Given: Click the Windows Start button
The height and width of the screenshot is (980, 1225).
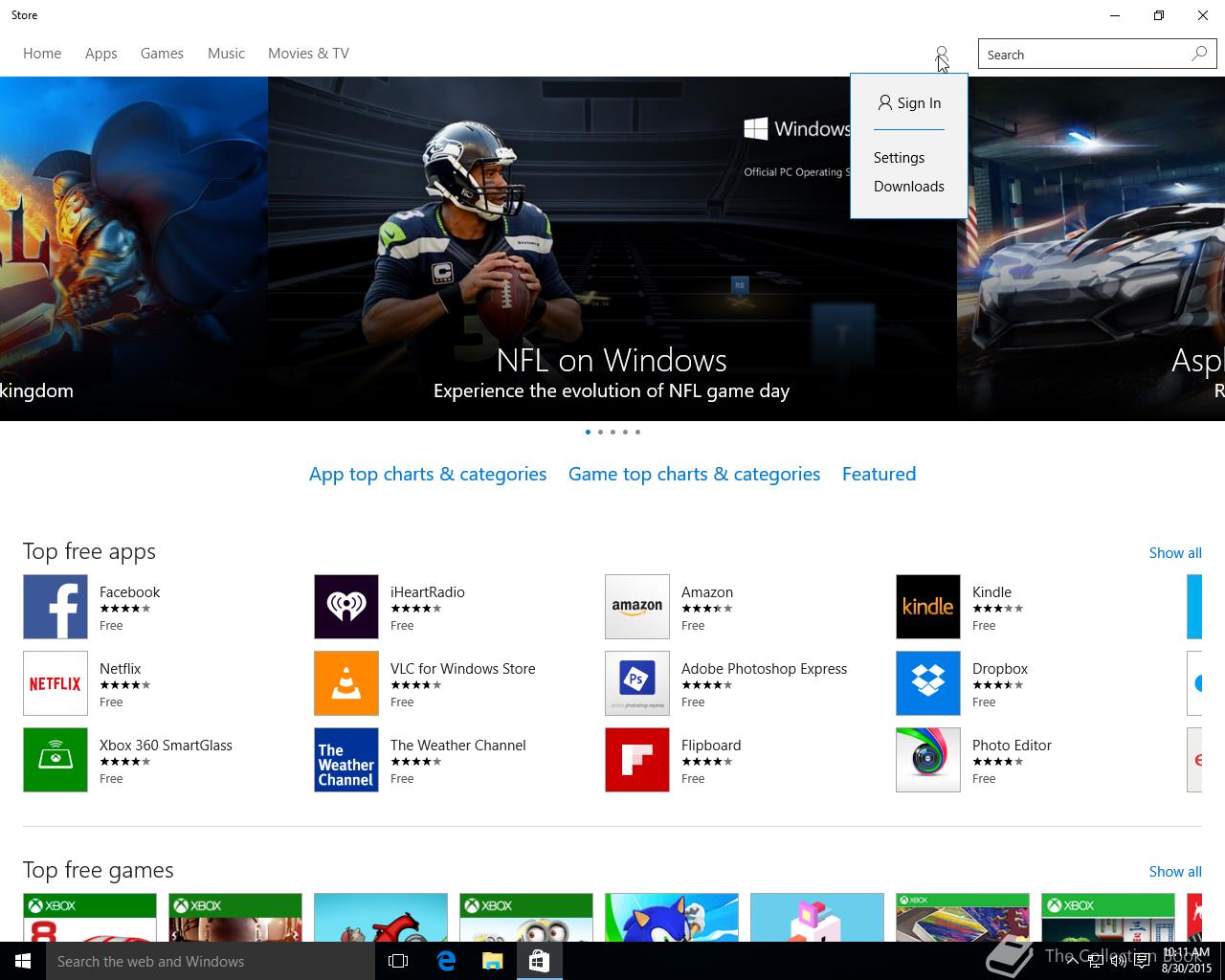Looking at the screenshot, I should 23,961.
